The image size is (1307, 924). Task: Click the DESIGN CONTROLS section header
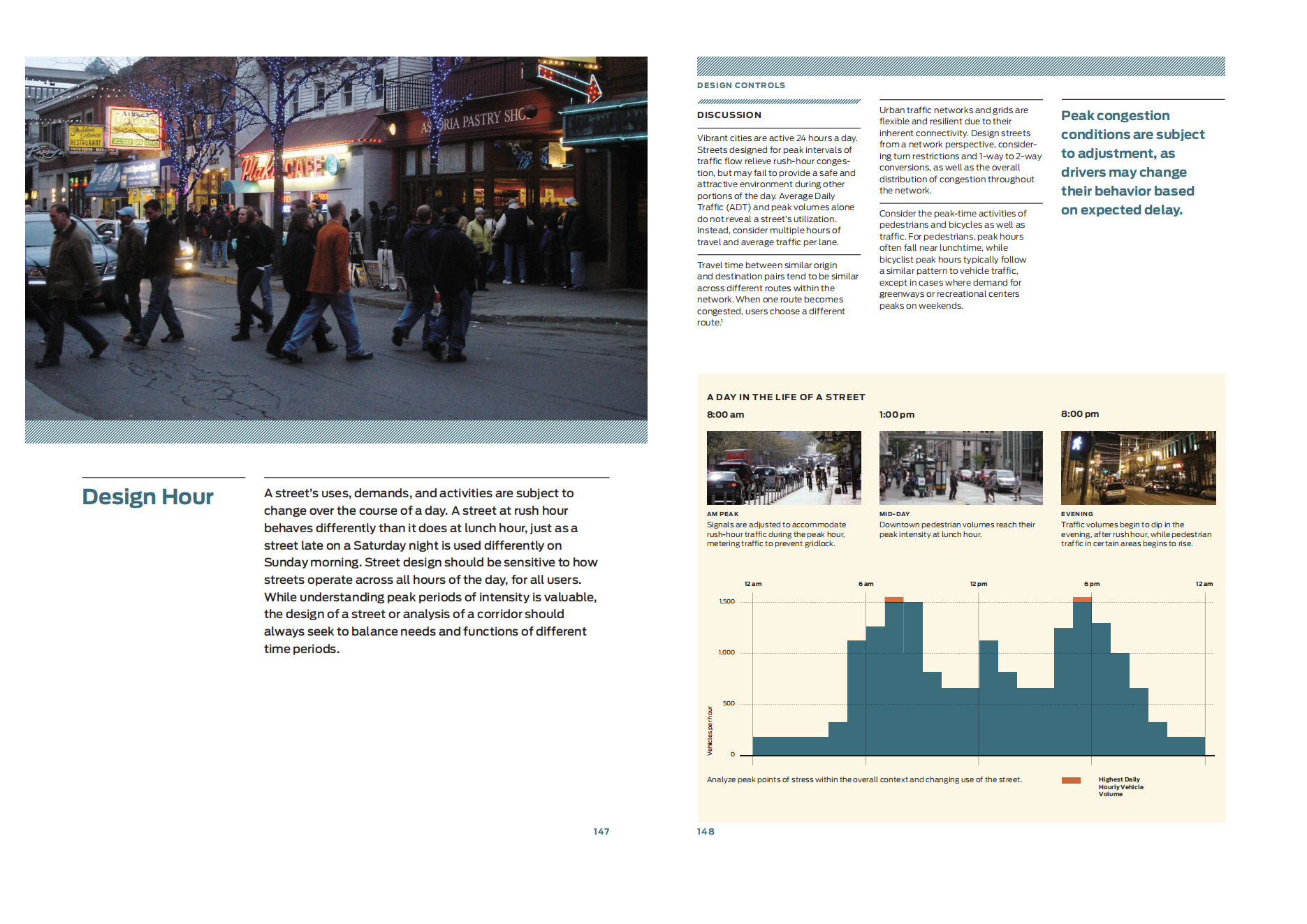tap(740, 85)
